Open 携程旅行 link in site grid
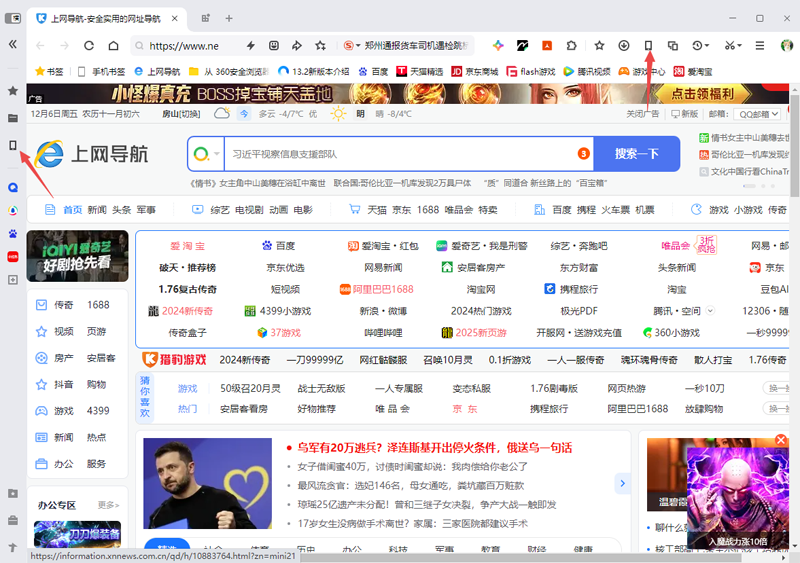 pyautogui.click(x=571, y=289)
